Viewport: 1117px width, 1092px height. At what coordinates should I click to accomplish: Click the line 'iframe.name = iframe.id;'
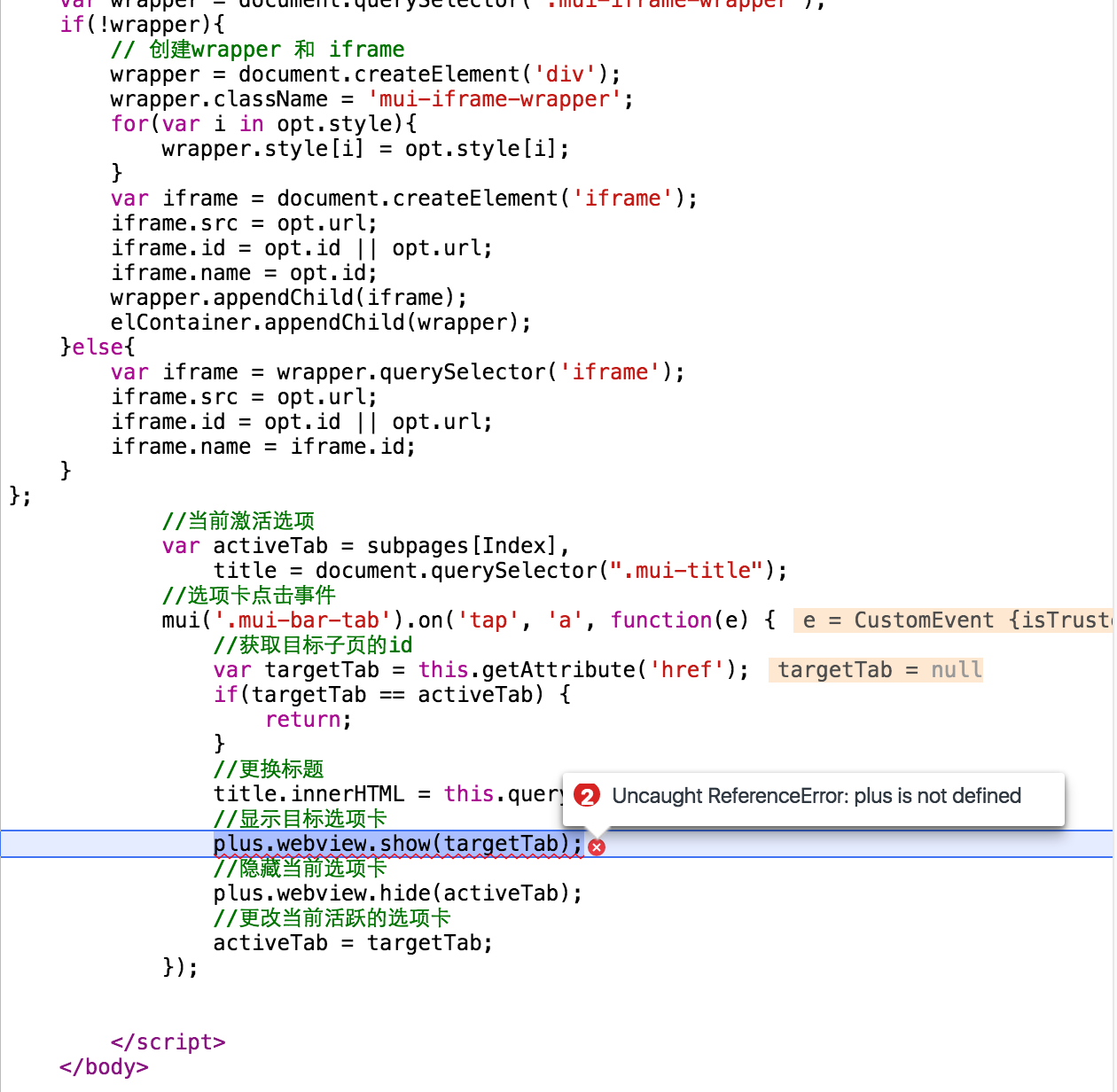coord(263,447)
